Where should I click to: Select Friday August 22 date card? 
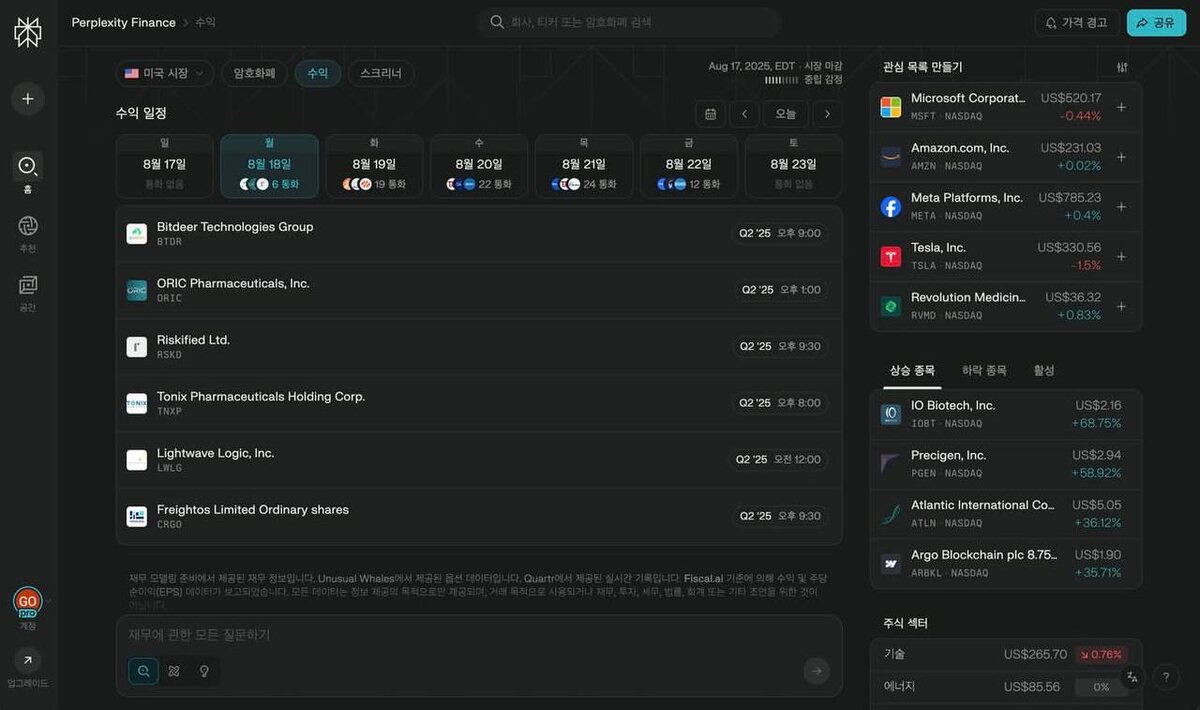click(689, 166)
